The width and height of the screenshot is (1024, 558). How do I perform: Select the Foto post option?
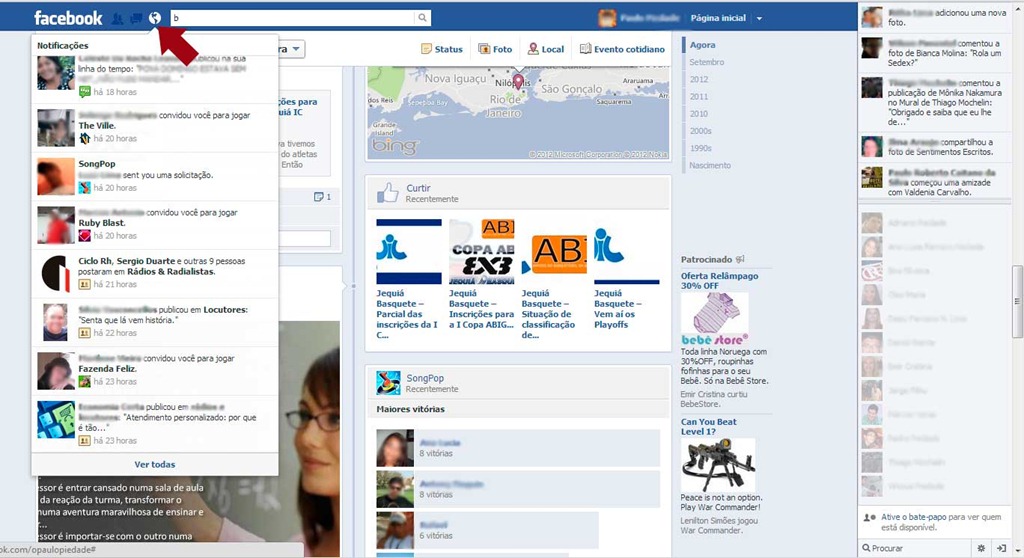pos(495,49)
